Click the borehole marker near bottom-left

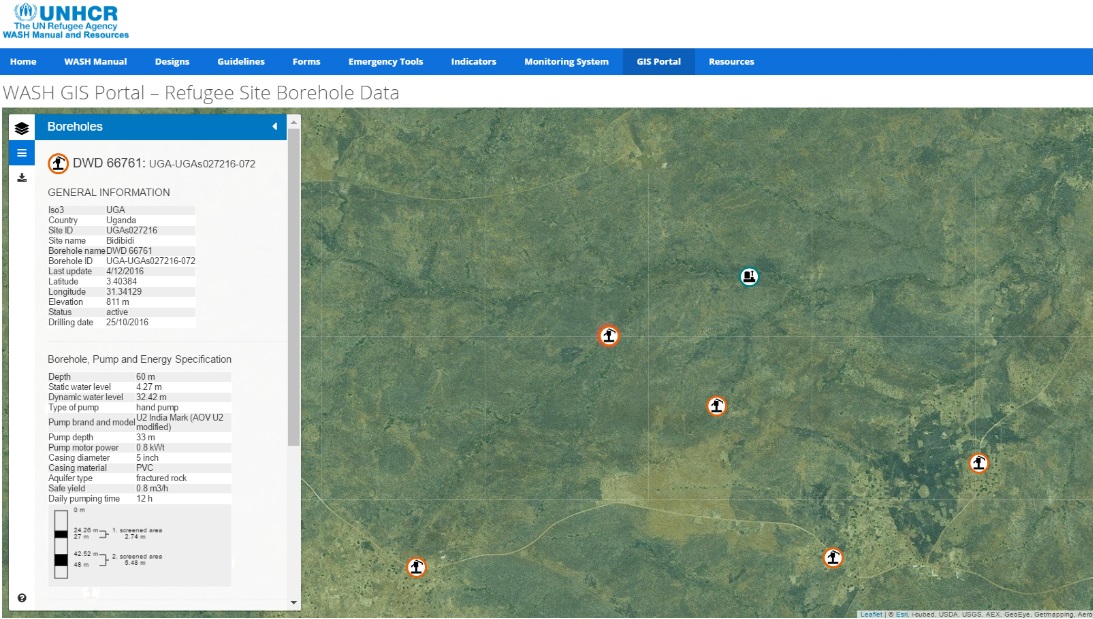416,566
